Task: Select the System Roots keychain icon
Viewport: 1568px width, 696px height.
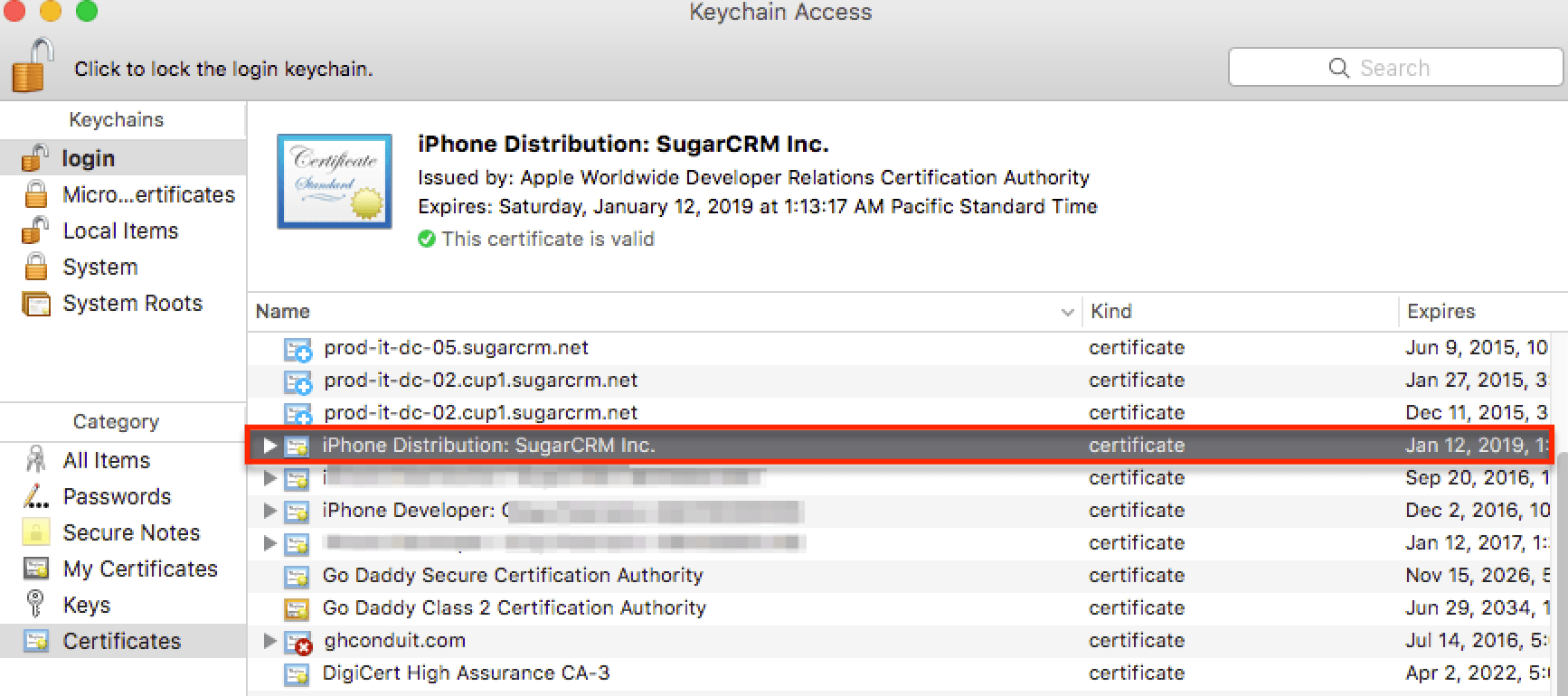Action: [x=36, y=304]
